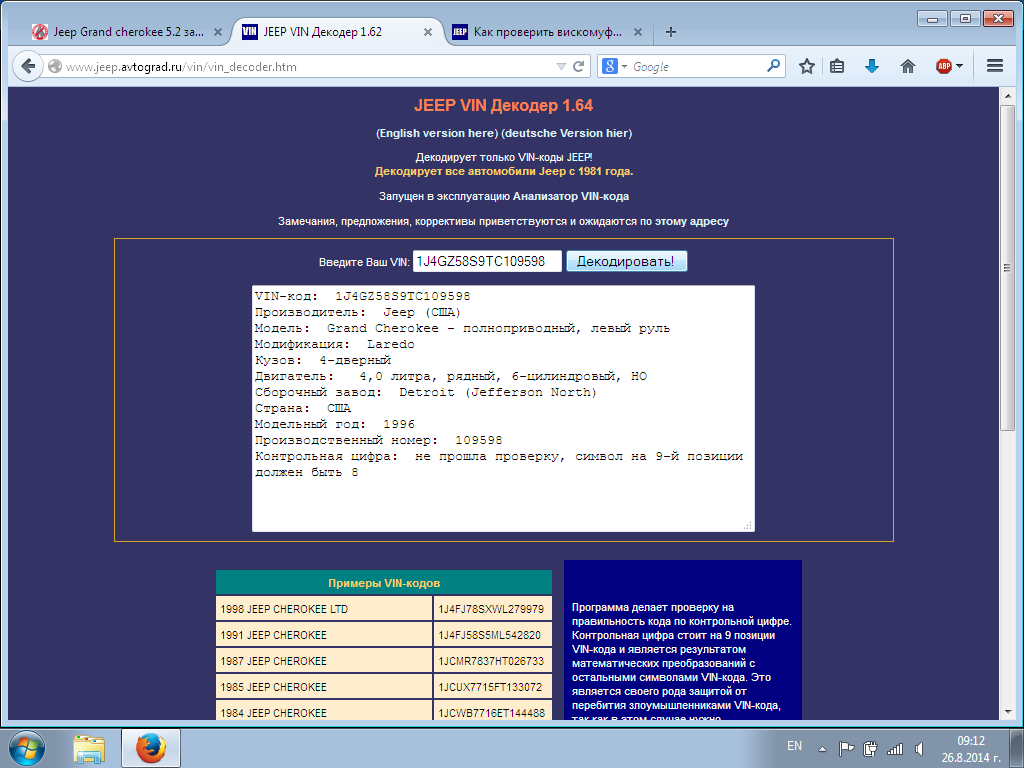
Task: Click the Декодировать! button
Action: coord(626,261)
